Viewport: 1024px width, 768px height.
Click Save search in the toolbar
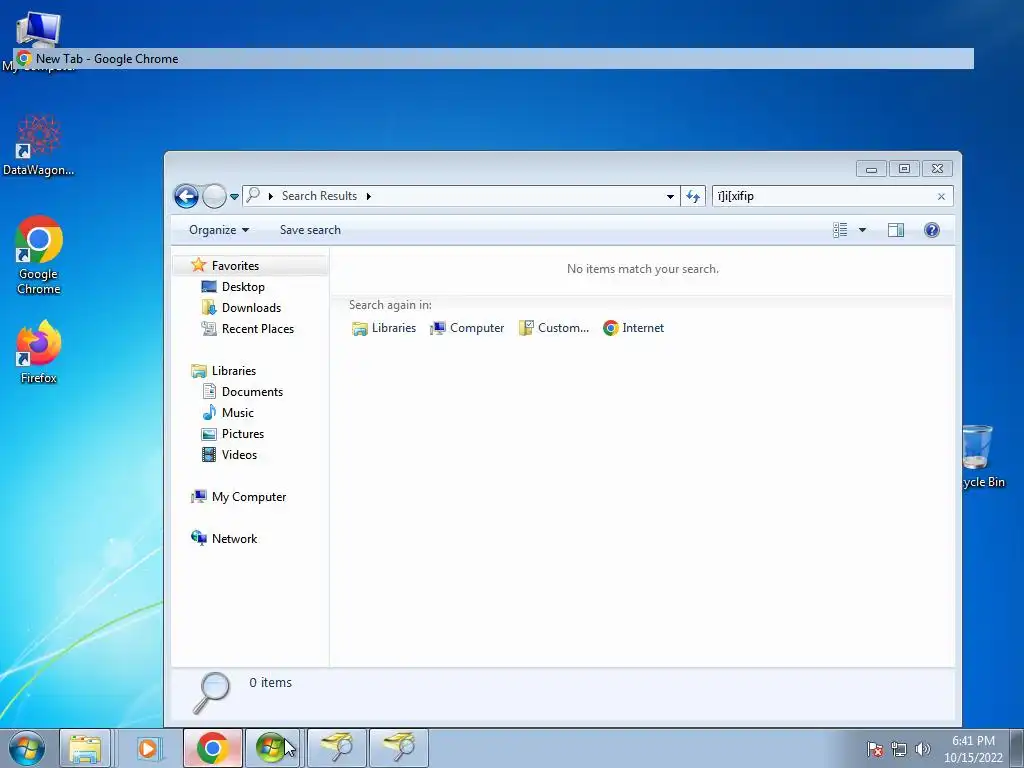310,230
